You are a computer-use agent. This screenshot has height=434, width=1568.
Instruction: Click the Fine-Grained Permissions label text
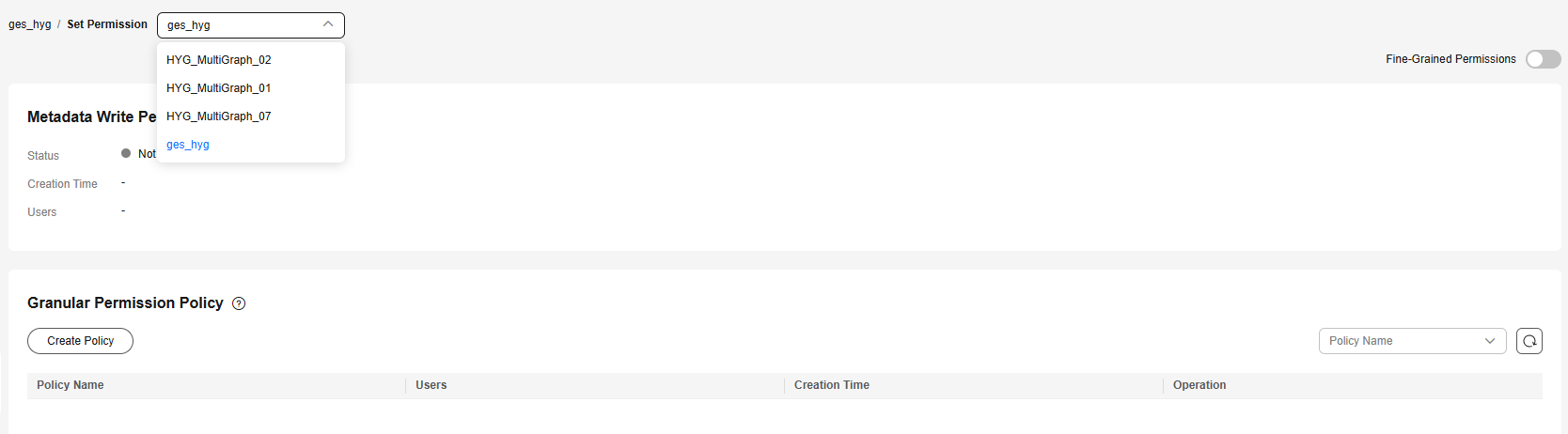(1450, 59)
